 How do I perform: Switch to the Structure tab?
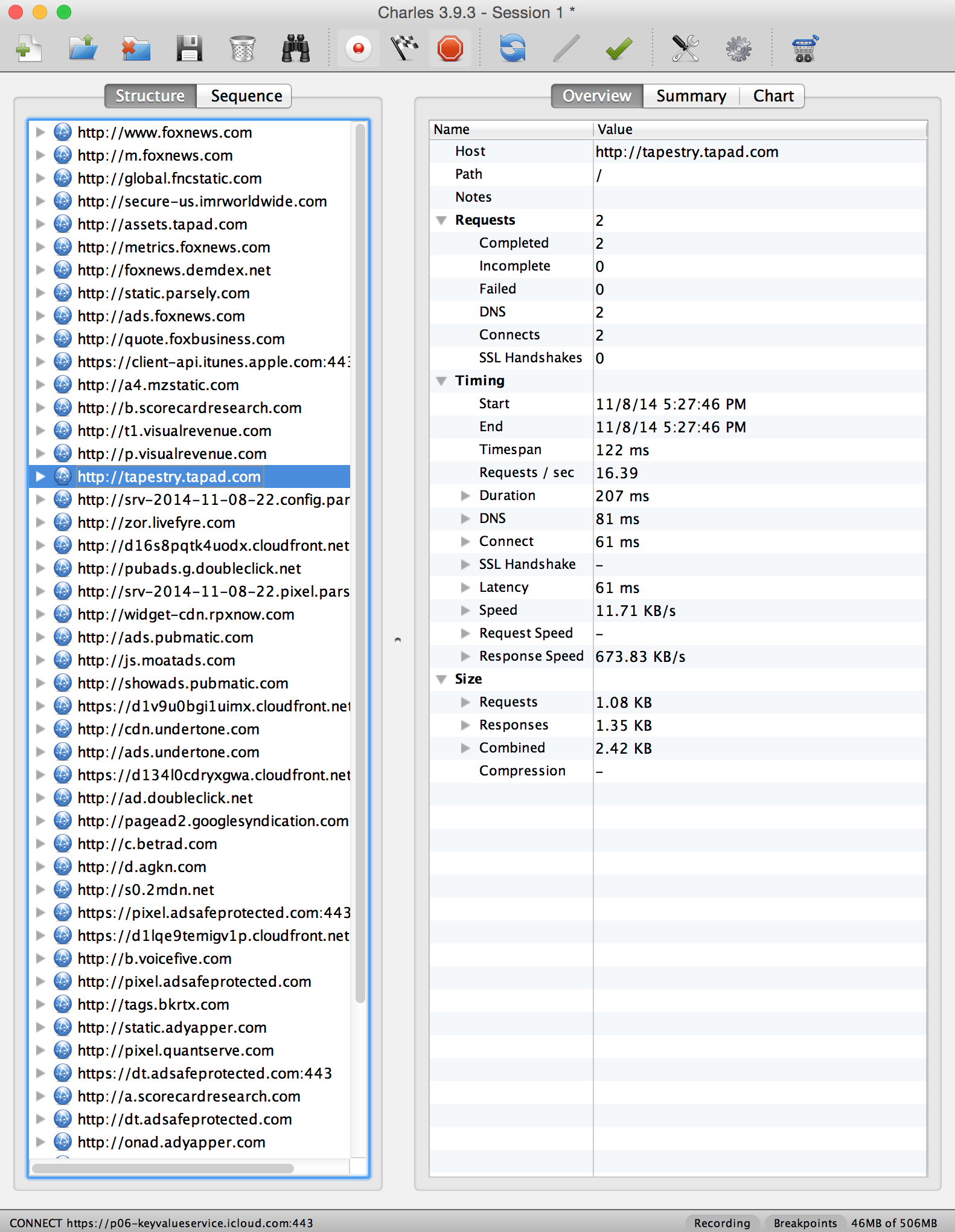pos(150,96)
